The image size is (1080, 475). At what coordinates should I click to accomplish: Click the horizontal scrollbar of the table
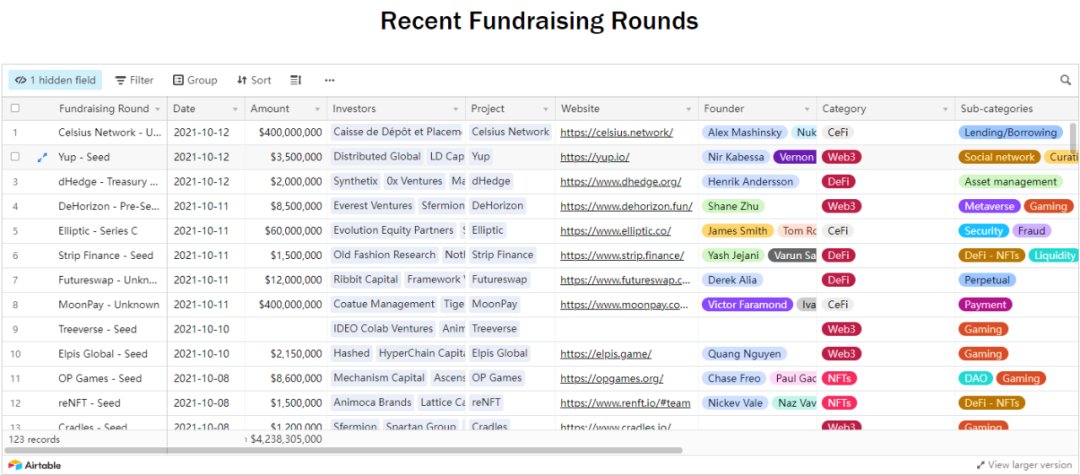pyautogui.click(x=344, y=450)
